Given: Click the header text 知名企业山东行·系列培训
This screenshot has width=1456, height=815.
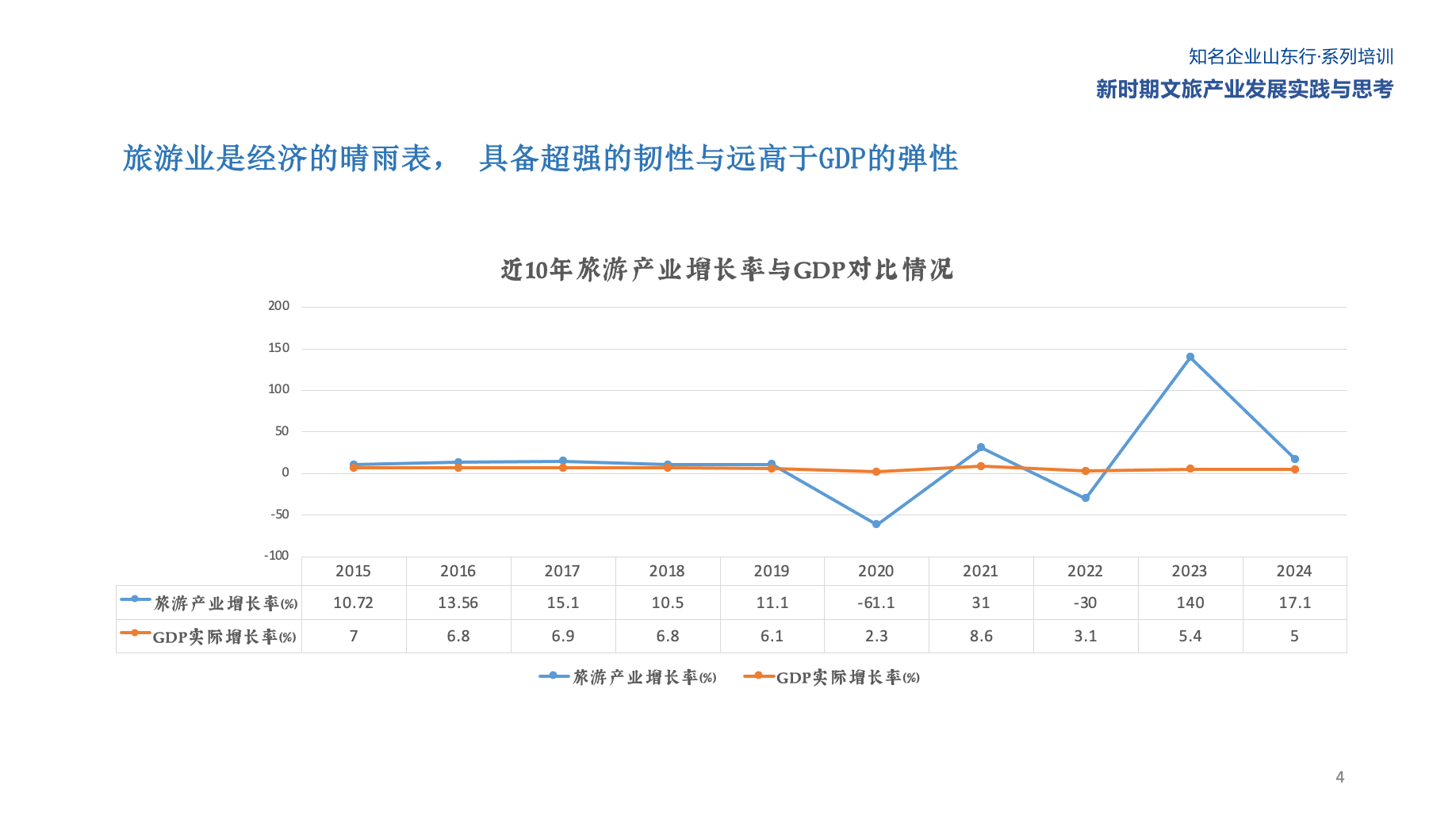Looking at the screenshot, I should click(1290, 57).
